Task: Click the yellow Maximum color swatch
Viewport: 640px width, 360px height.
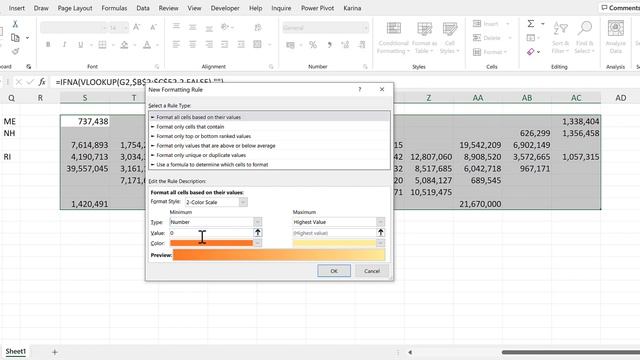Action: [334, 243]
